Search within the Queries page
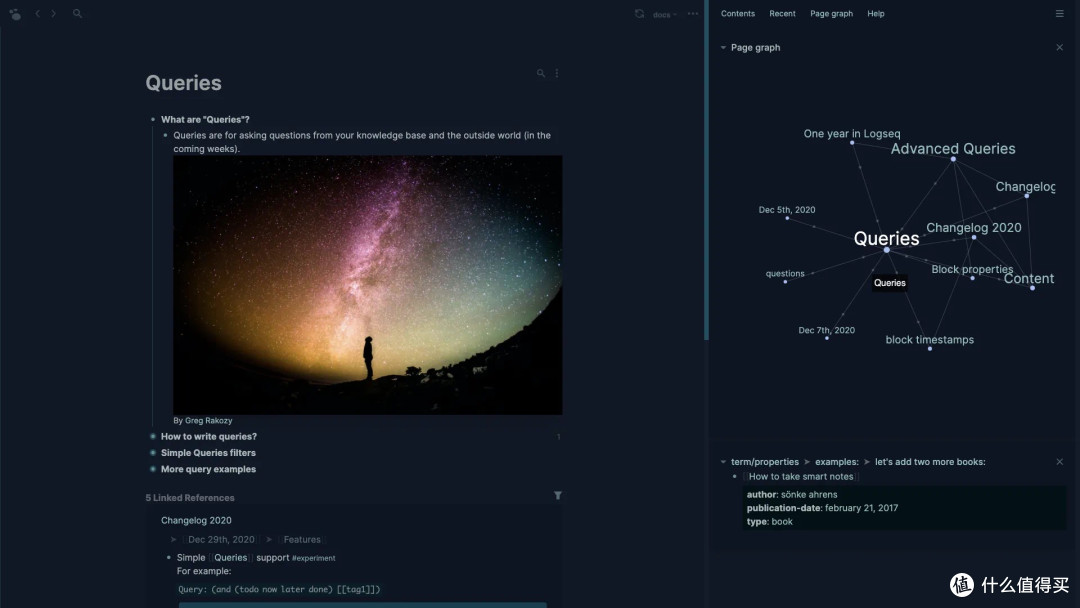Viewport: 1080px width, 608px height. (541, 73)
